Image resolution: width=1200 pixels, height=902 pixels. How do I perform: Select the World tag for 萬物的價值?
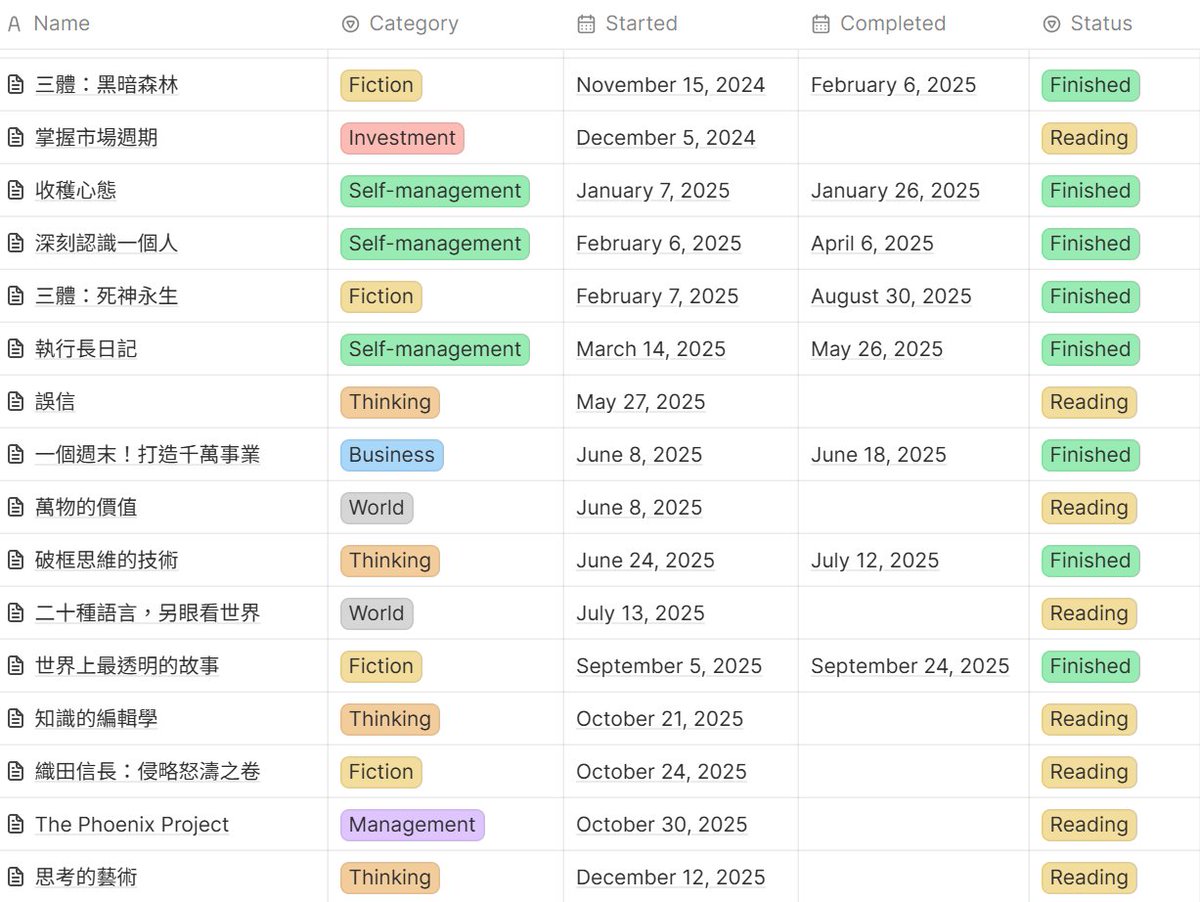click(377, 508)
